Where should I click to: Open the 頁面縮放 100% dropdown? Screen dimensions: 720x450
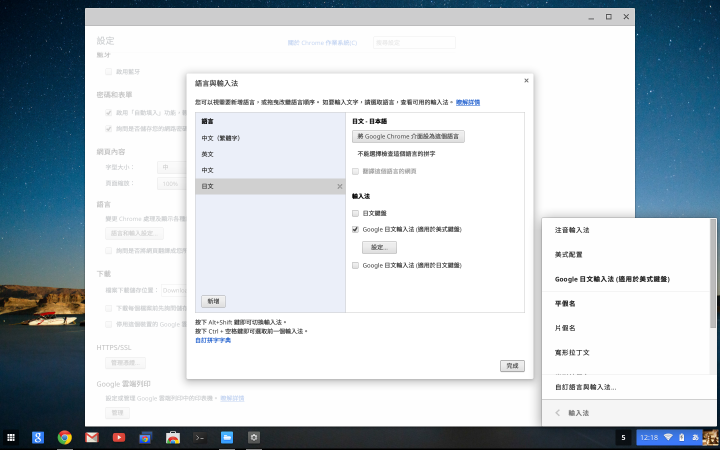172,183
